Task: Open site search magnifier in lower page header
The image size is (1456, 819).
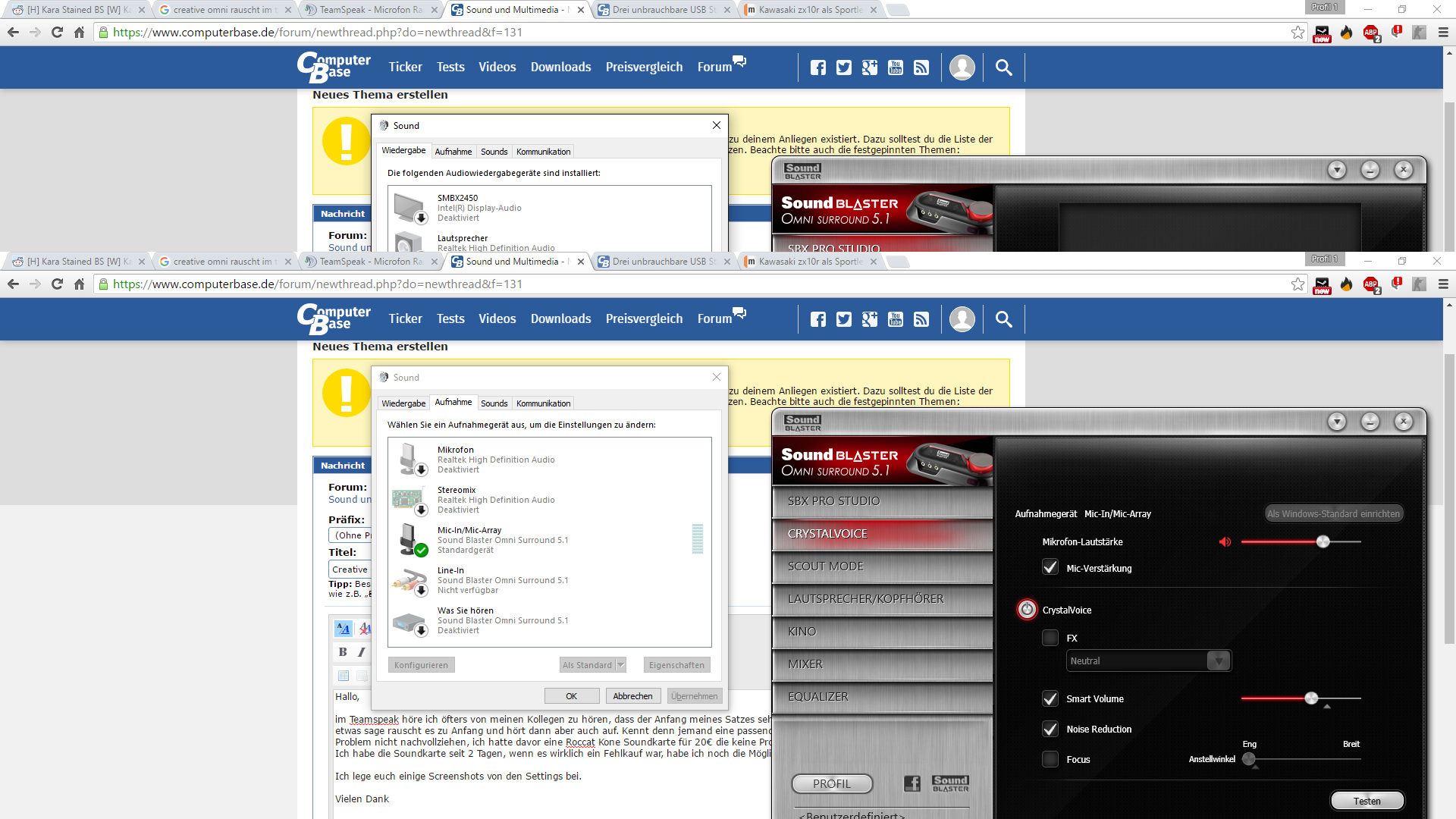Action: tap(1004, 319)
